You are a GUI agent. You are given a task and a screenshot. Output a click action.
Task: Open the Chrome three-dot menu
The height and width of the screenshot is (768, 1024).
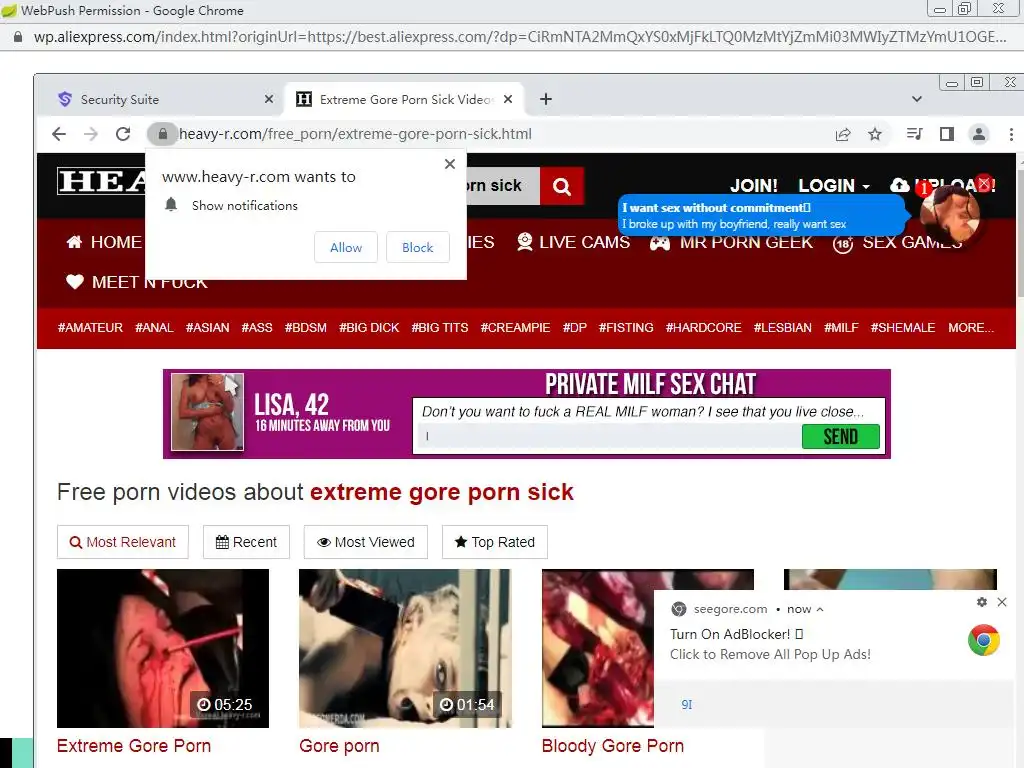point(1011,135)
